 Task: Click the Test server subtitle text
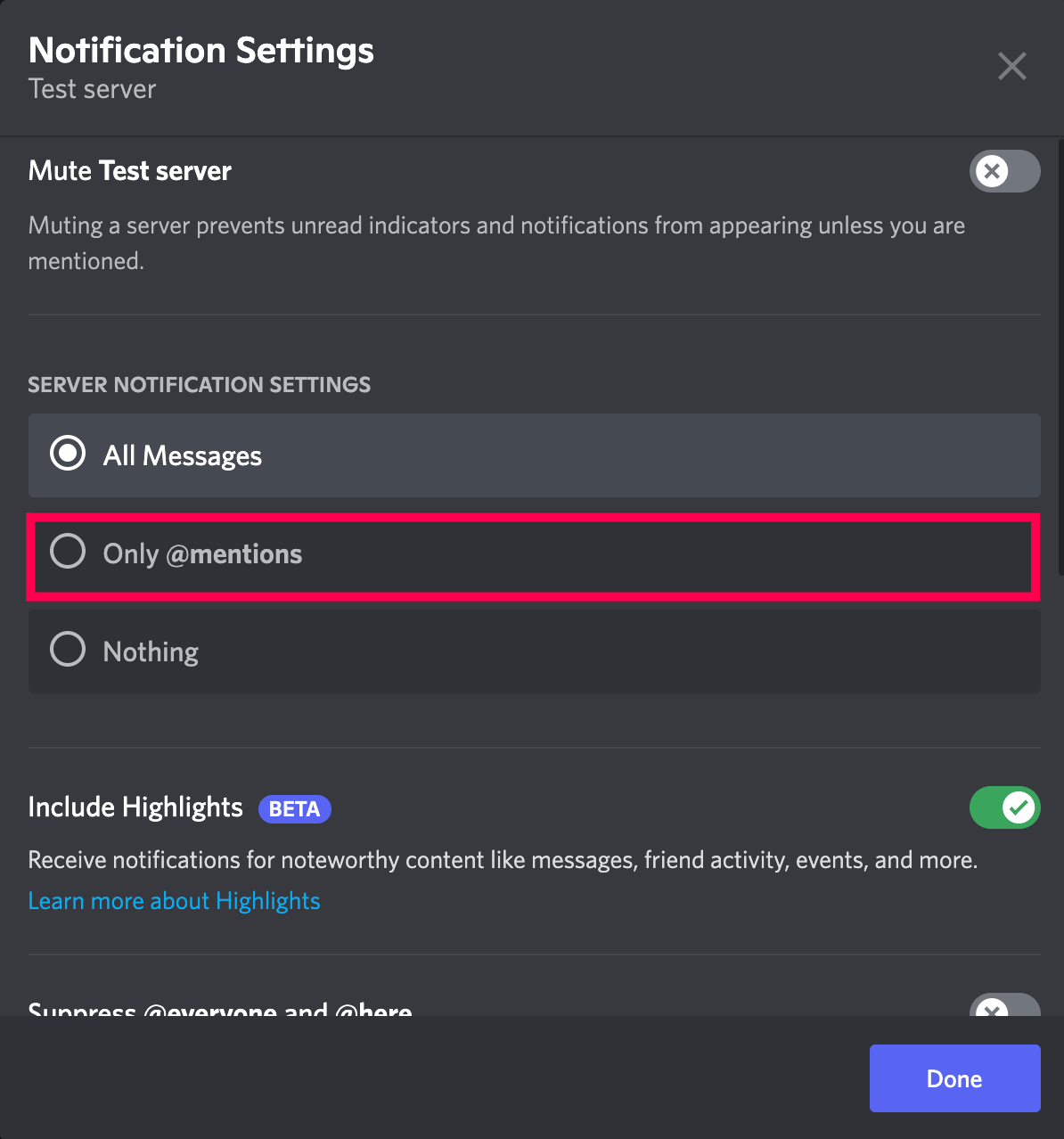tap(92, 89)
